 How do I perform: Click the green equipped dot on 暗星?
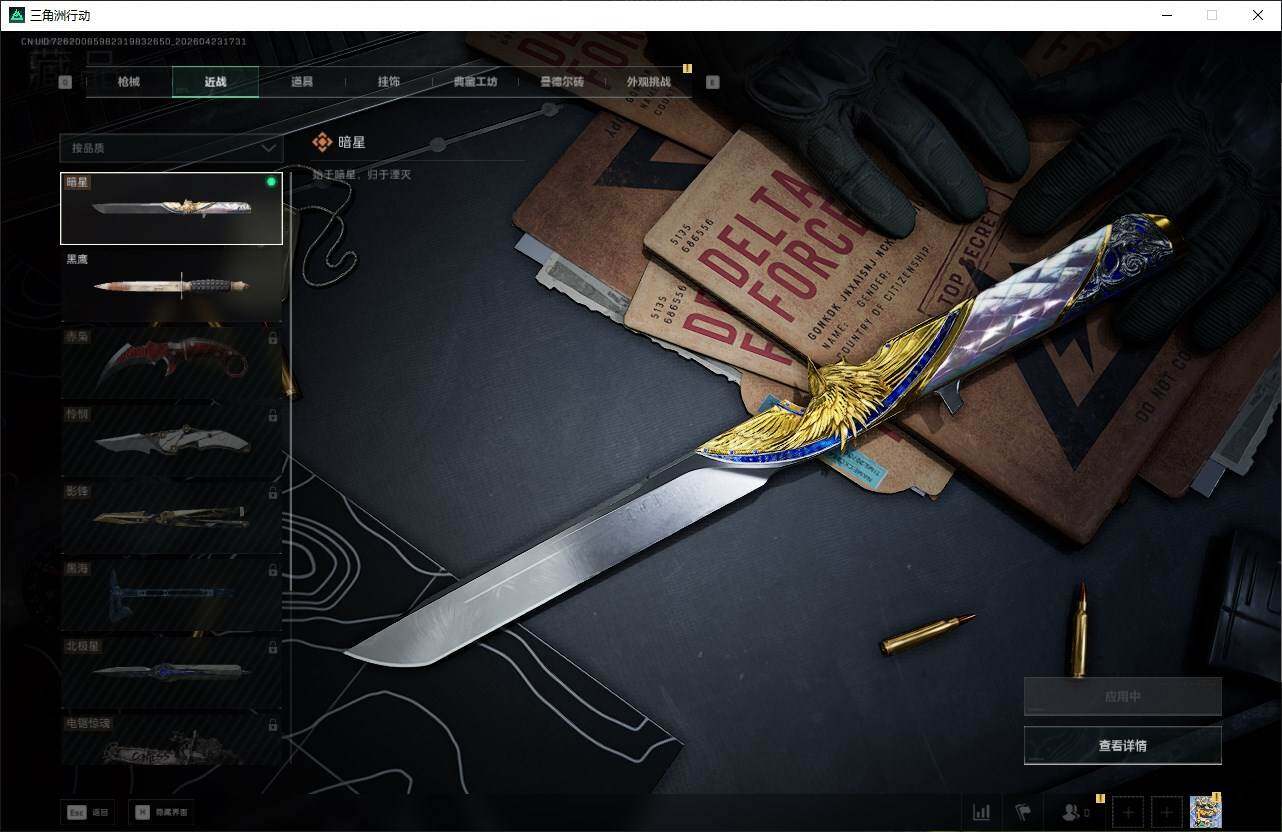coord(271,182)
